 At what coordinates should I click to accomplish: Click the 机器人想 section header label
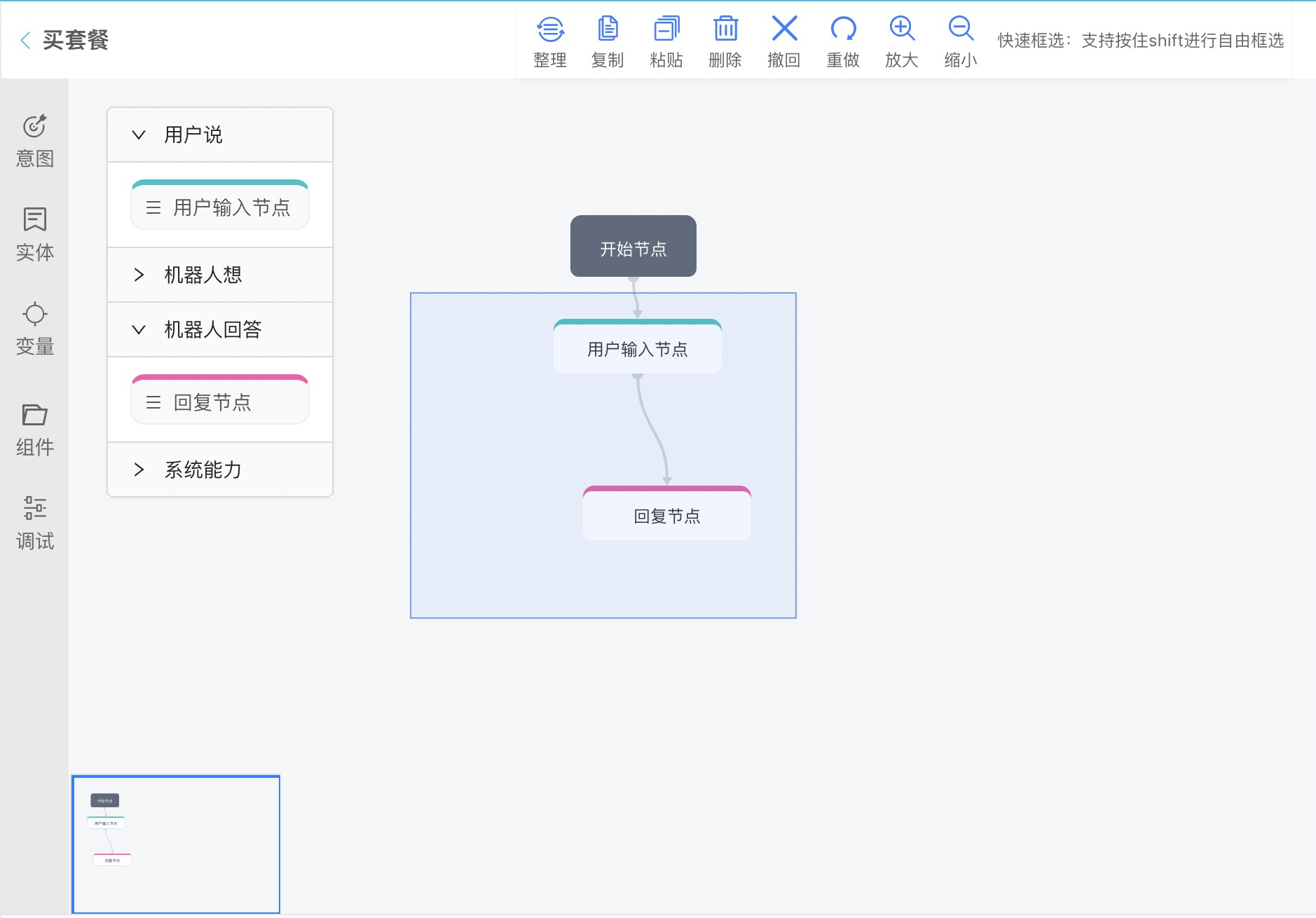tap(203, 275)
